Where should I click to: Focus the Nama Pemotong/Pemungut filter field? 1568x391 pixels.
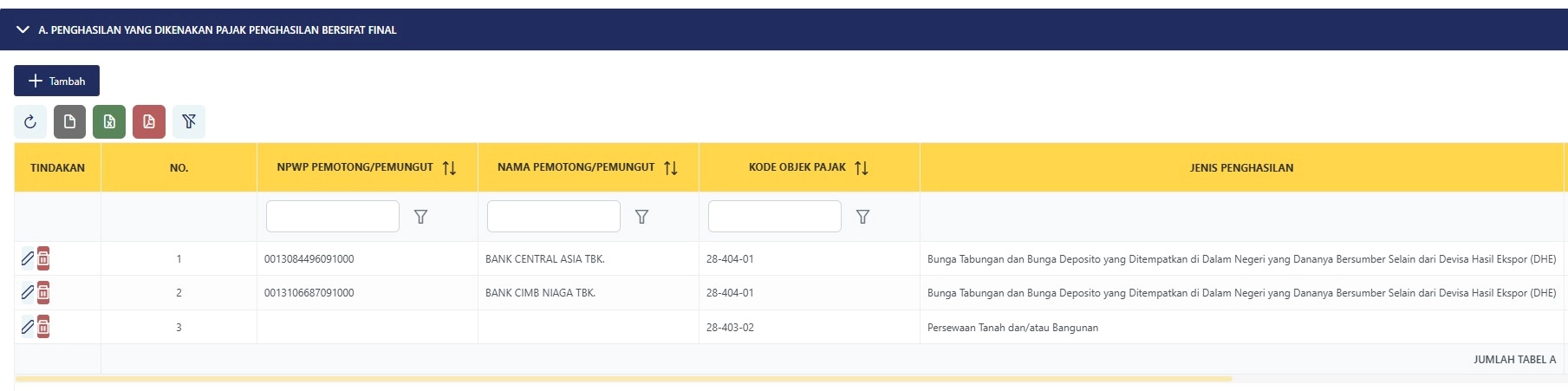(554, 216)
